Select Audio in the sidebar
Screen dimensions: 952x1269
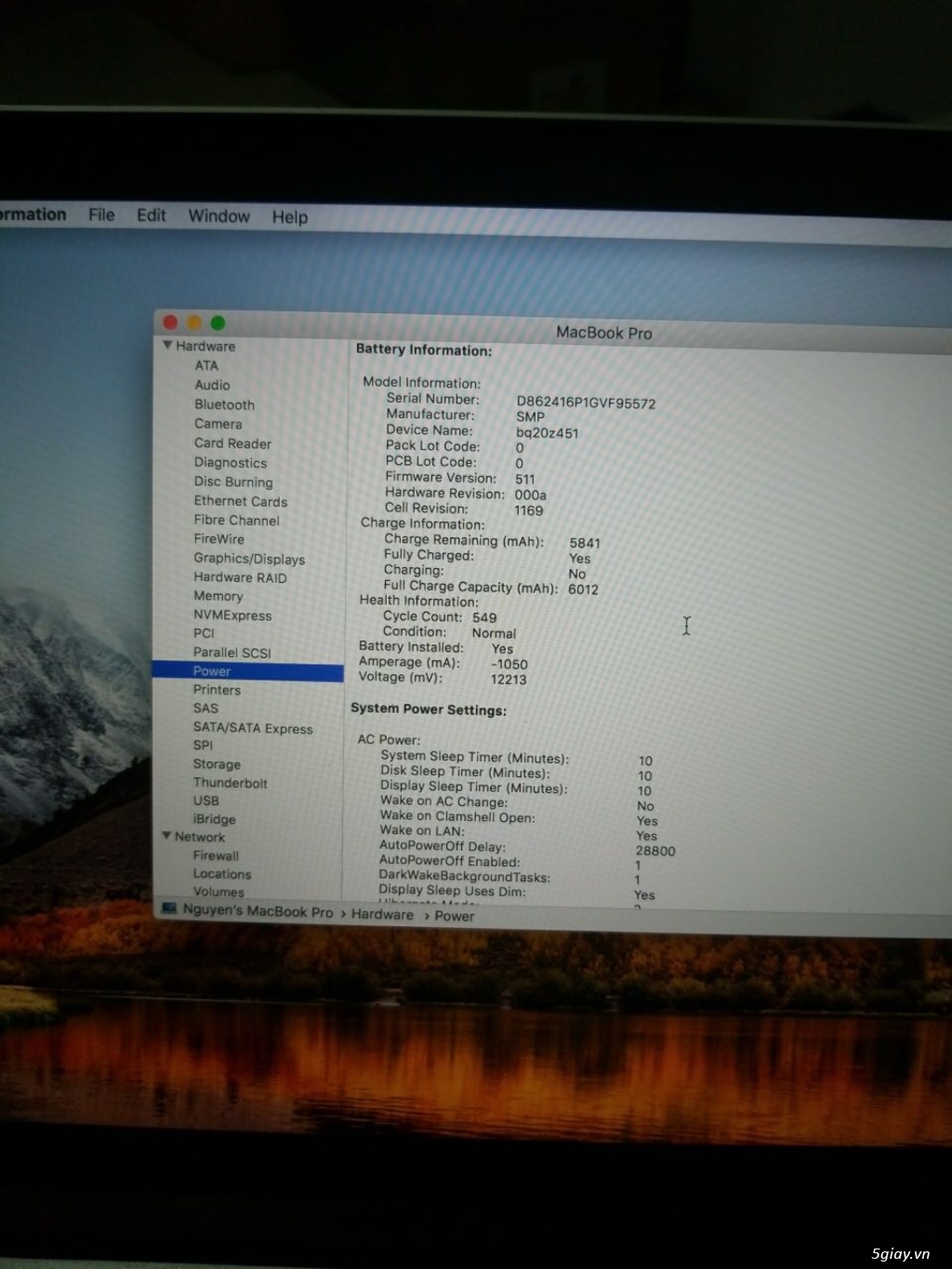[x=212, y=385]
